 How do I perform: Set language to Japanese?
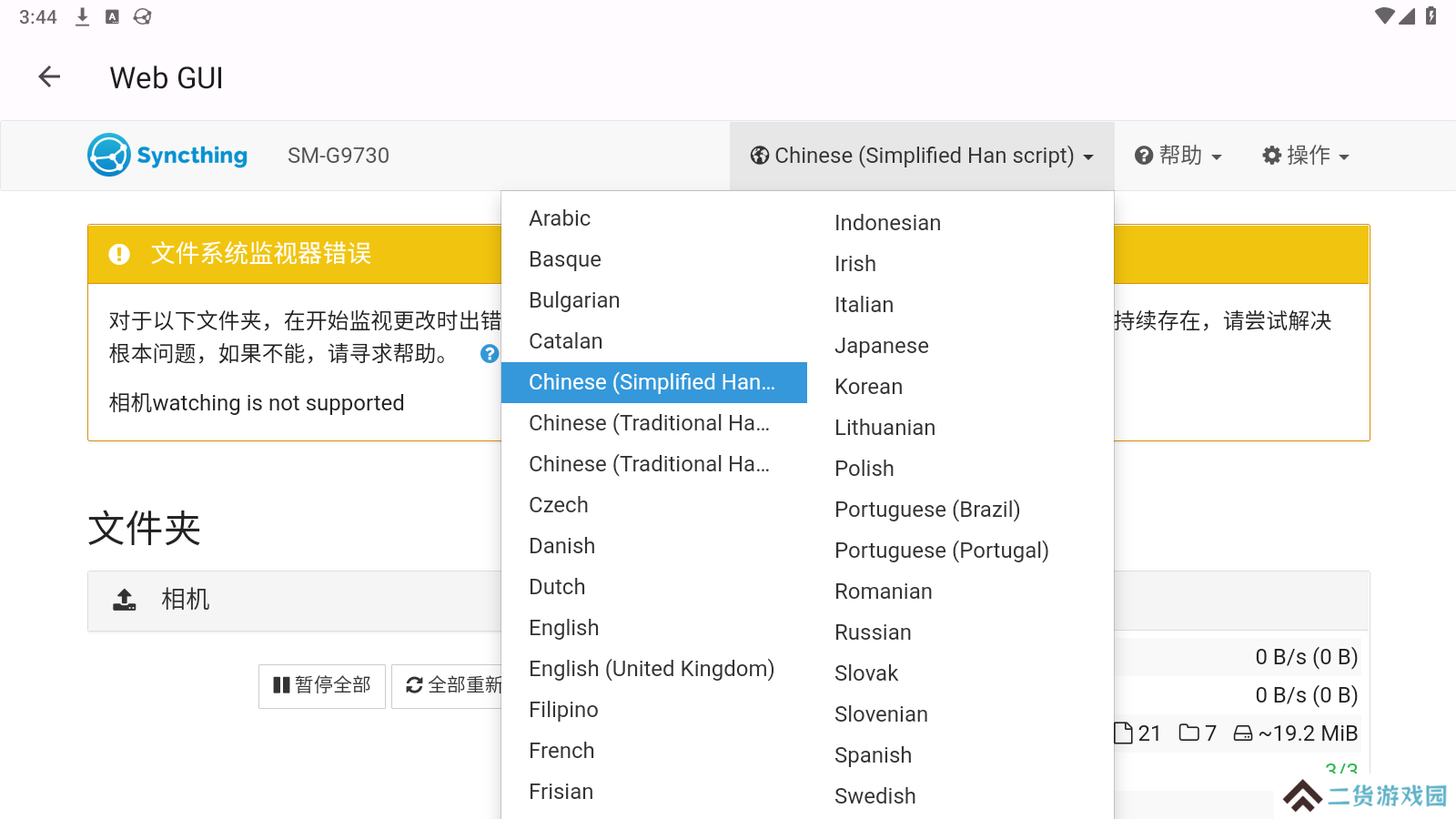[959, 346]
